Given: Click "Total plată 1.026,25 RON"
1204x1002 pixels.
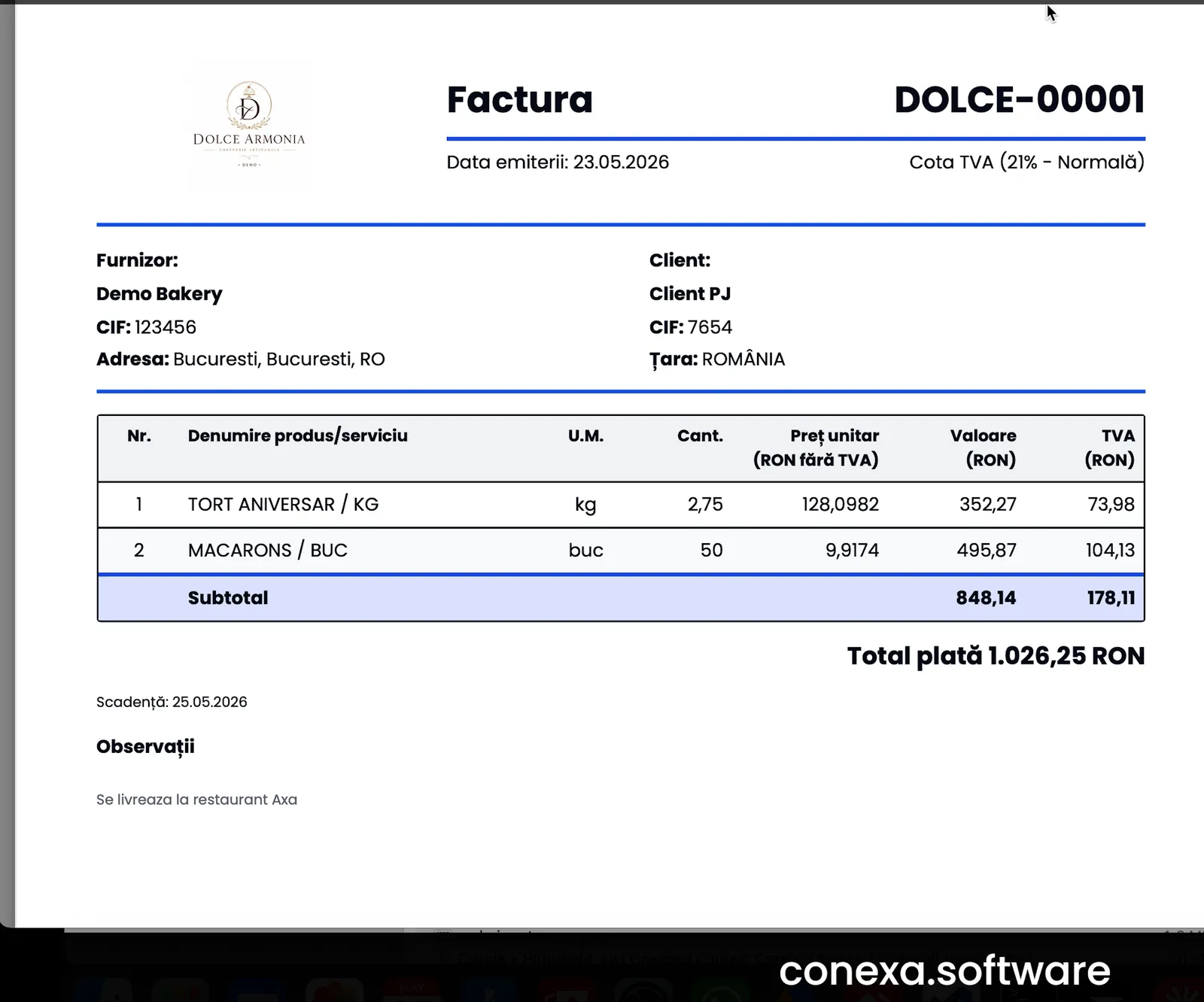Looking at the screenshot, I should [996, 656].
